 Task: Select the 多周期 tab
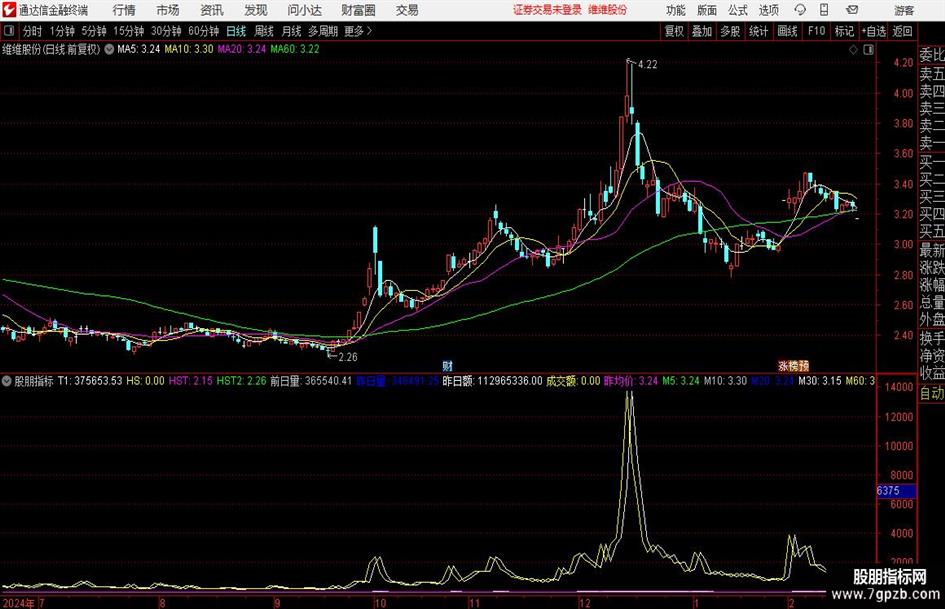click(x=323, y=31)
